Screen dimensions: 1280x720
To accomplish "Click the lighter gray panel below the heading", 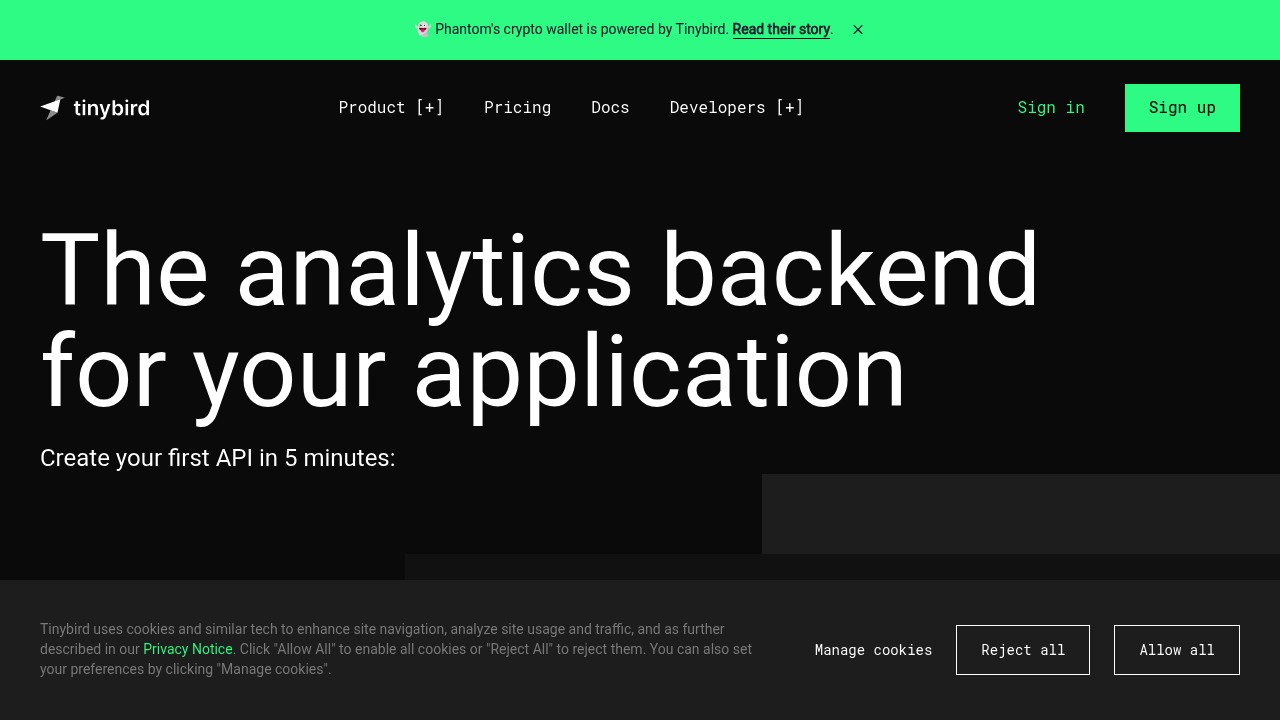I will [1020, 513].
